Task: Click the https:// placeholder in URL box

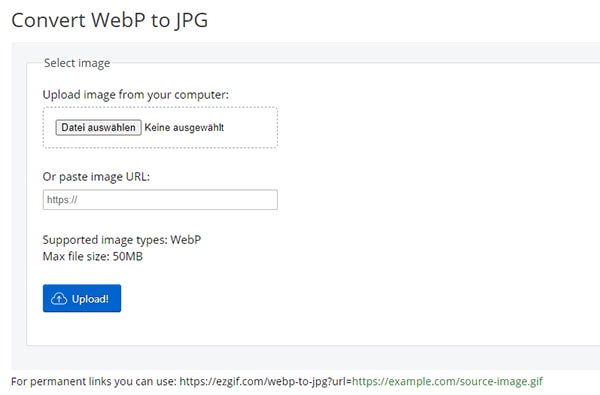Action: [62, 199]
